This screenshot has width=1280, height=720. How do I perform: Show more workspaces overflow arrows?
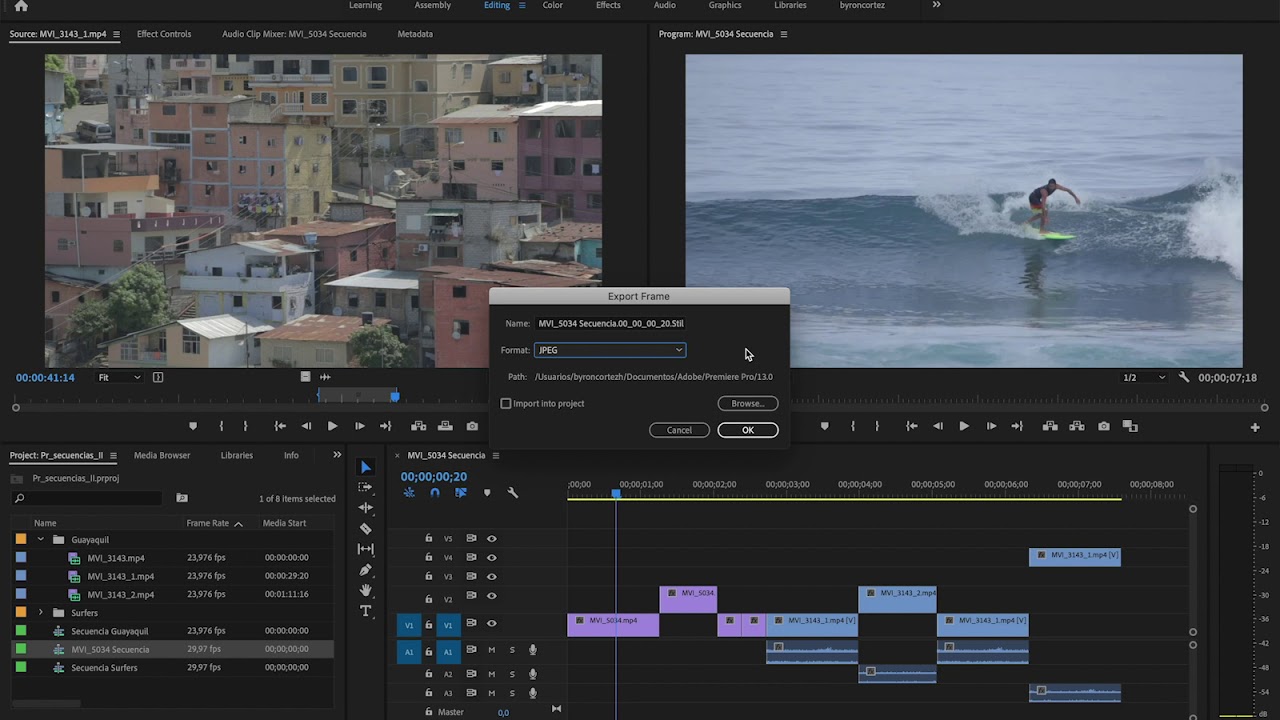pos(936,5)
